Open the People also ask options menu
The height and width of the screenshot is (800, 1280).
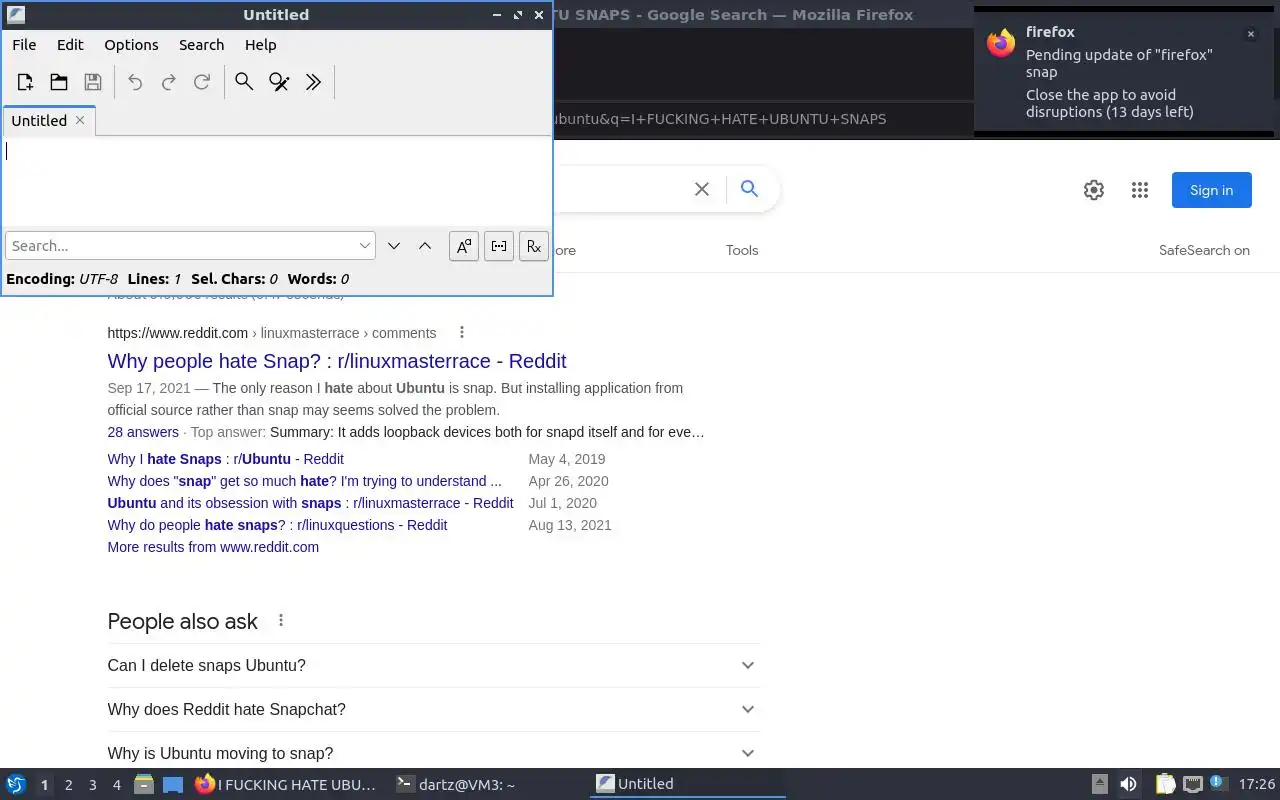click(x=281, y=620)
